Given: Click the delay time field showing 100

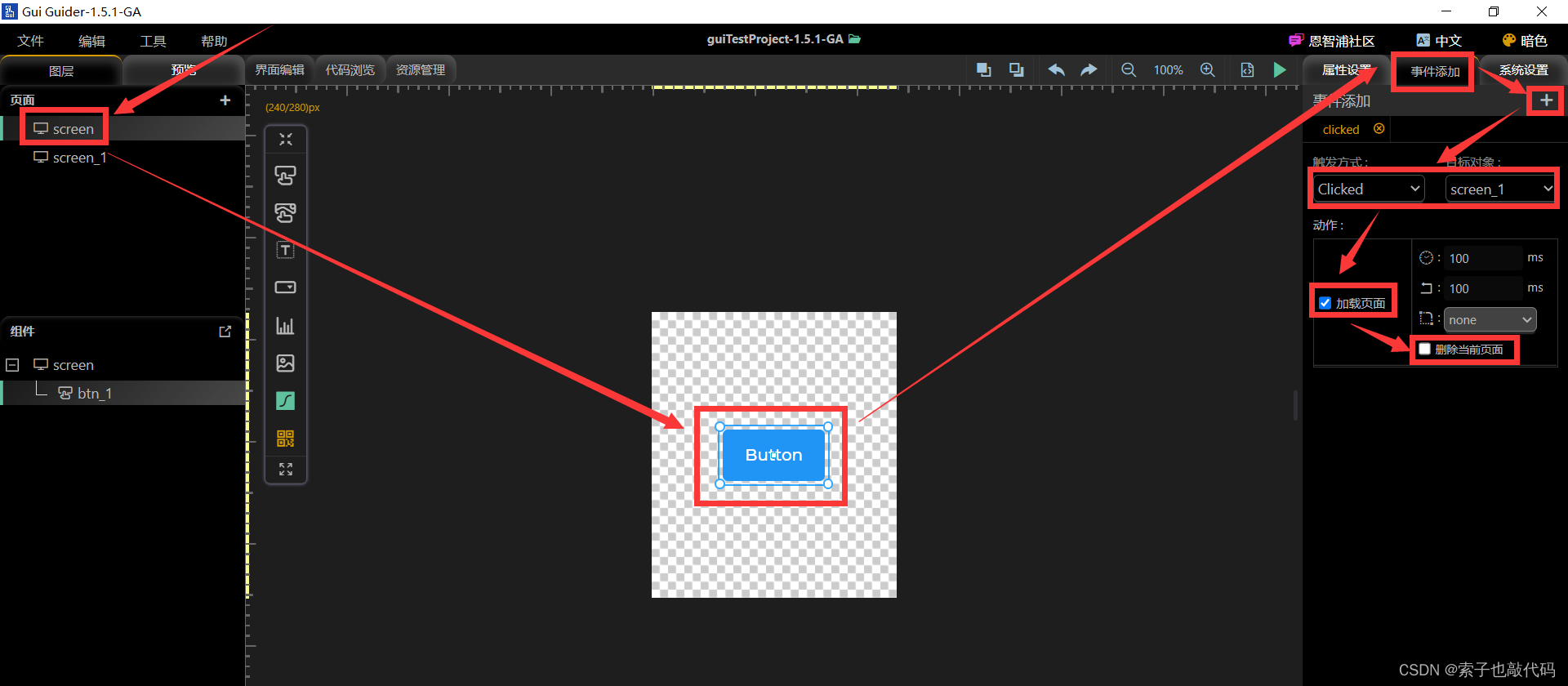Looking at the screenshot, I should 1483,258.
